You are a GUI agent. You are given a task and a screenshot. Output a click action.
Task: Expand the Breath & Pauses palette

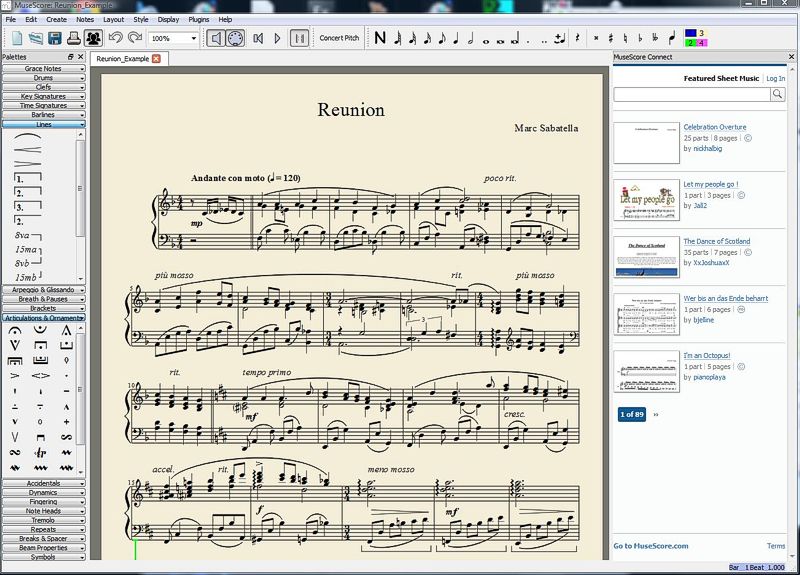[x=43, y=299]
